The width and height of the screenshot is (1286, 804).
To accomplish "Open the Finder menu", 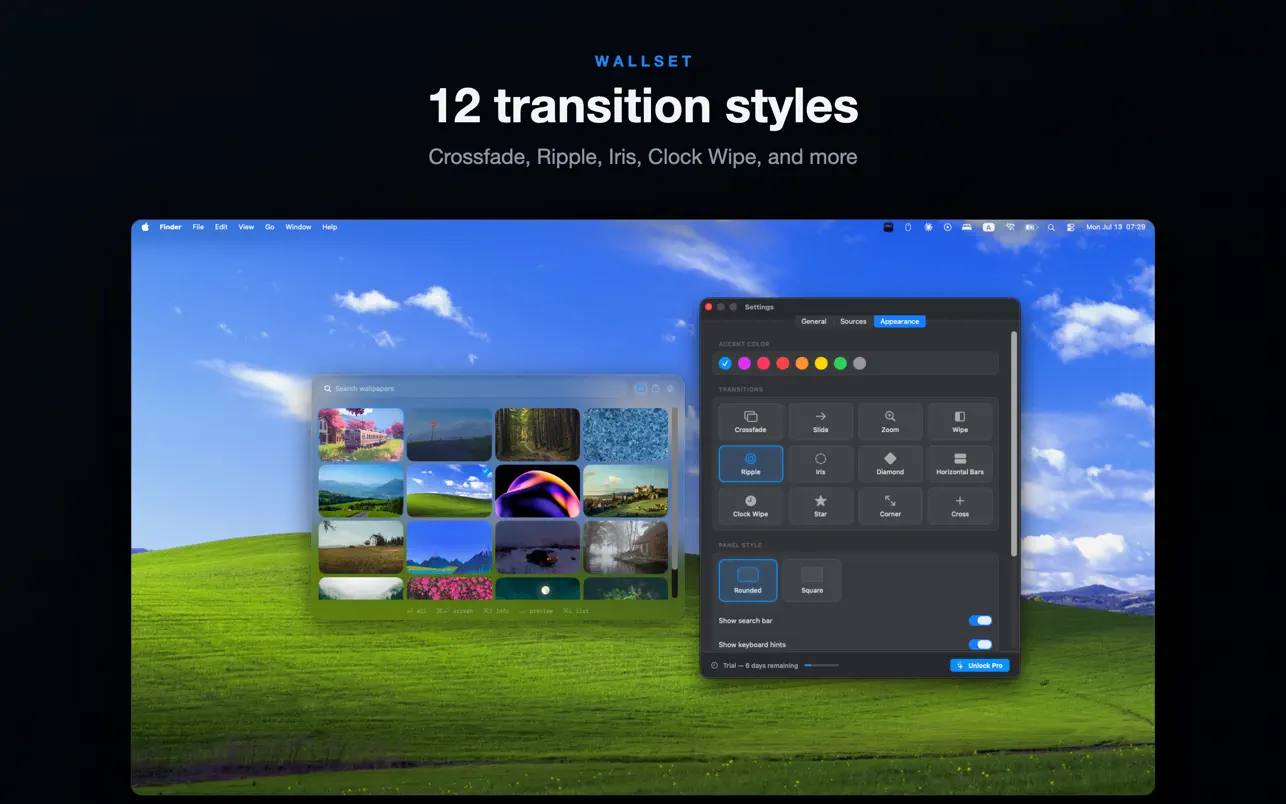I will (171, 227).
